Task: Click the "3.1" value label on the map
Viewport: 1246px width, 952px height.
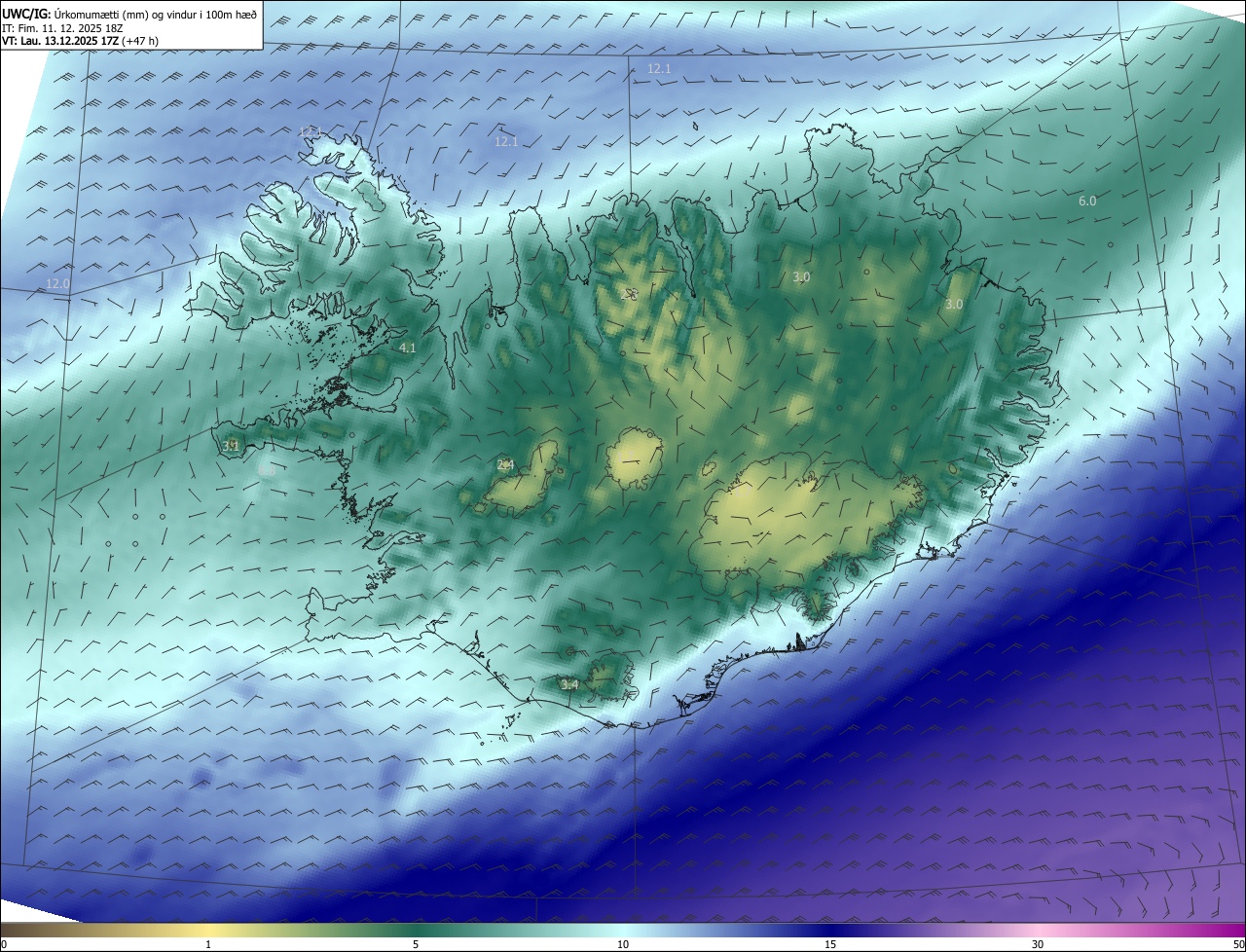Action: point(231,446)
